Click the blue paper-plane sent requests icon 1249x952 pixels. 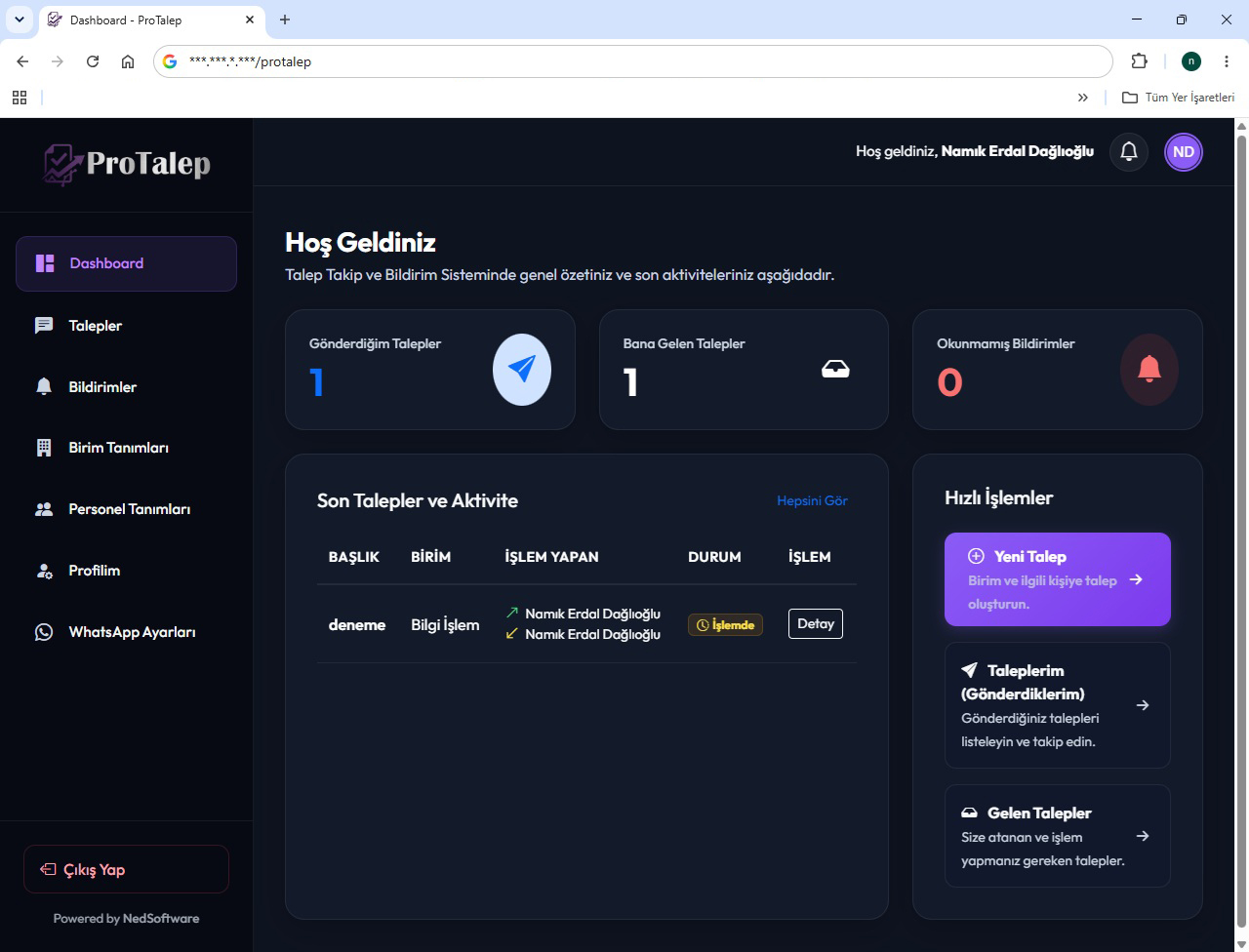point(522,369)
